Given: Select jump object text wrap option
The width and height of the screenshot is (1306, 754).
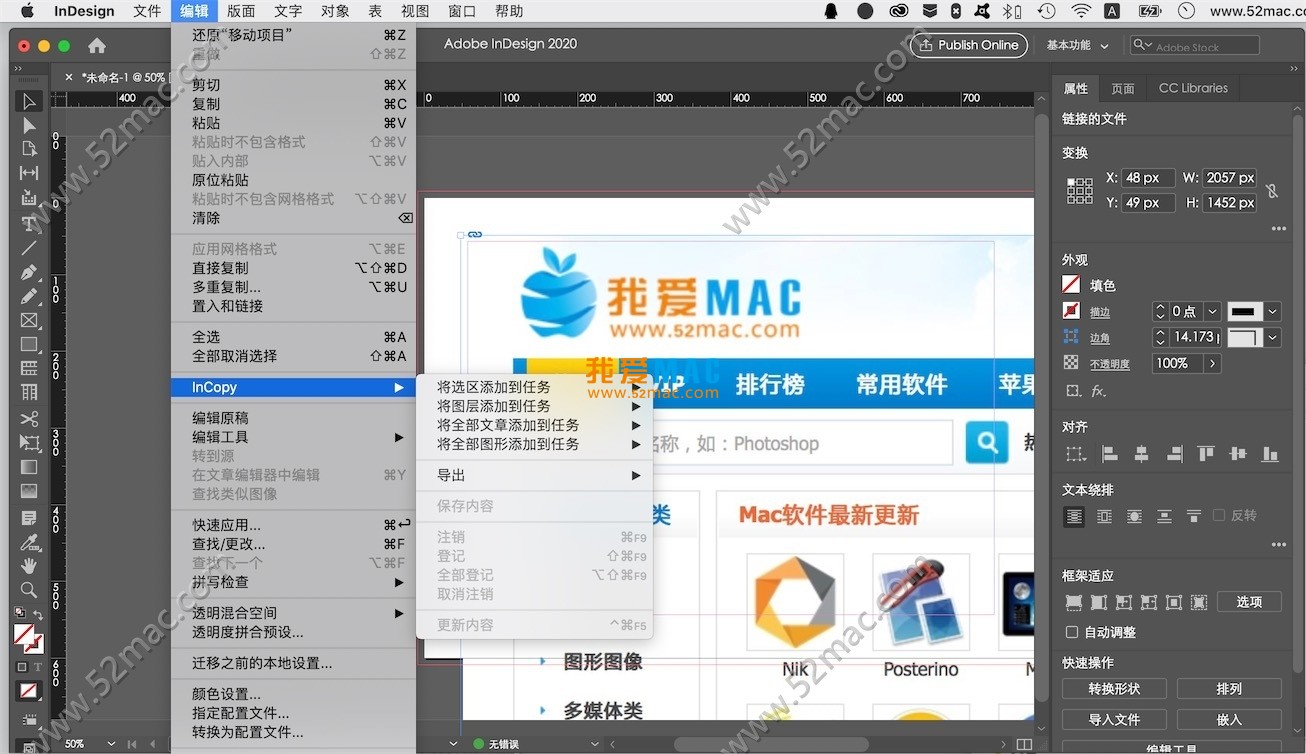Looking at the screenshot, I should coord(1164,517).
